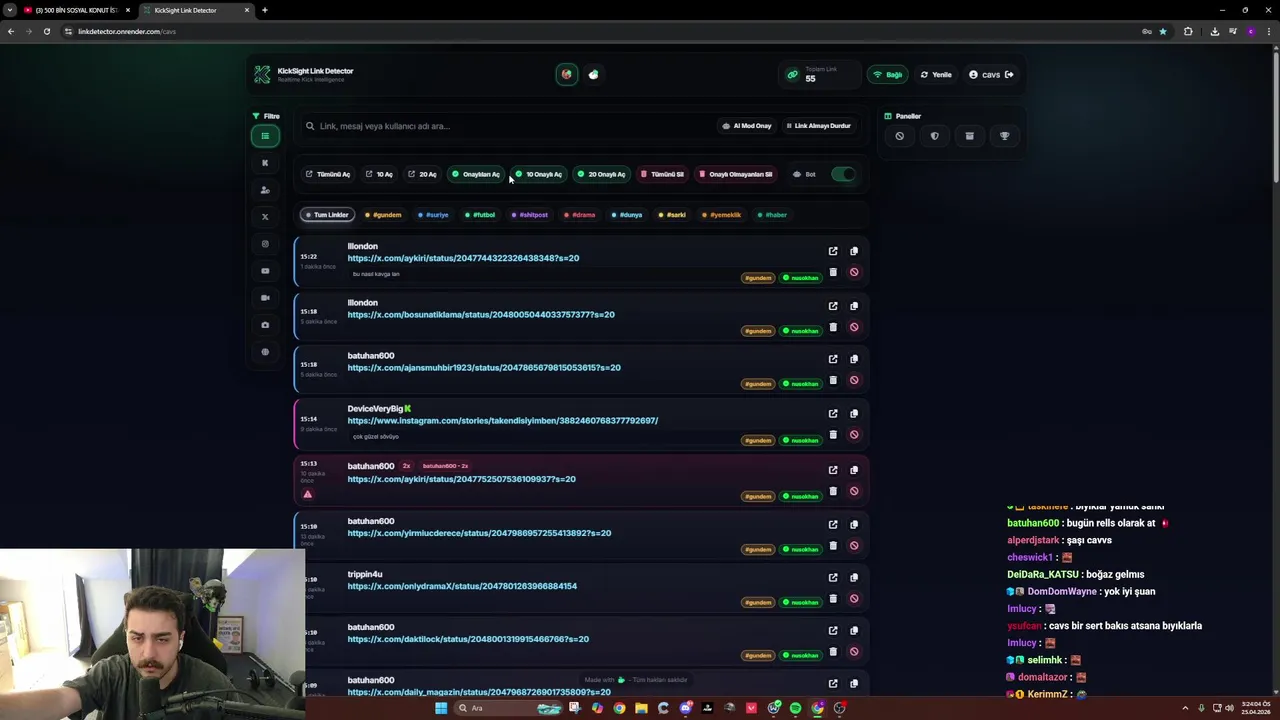Screen dimensions: 1280x720
Task: Select the list view filter icon
Action: coord(265,136)
